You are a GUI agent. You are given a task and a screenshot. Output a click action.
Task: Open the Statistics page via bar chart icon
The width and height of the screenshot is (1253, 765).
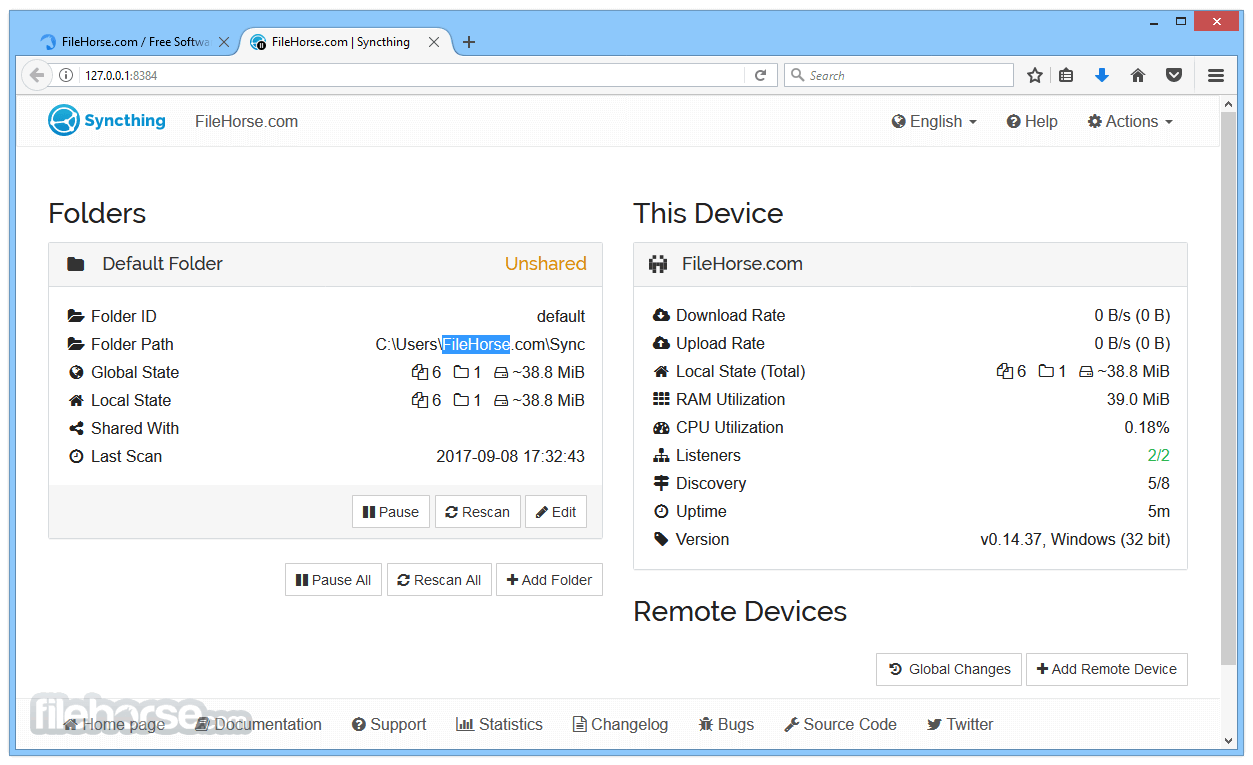(467, 724)
